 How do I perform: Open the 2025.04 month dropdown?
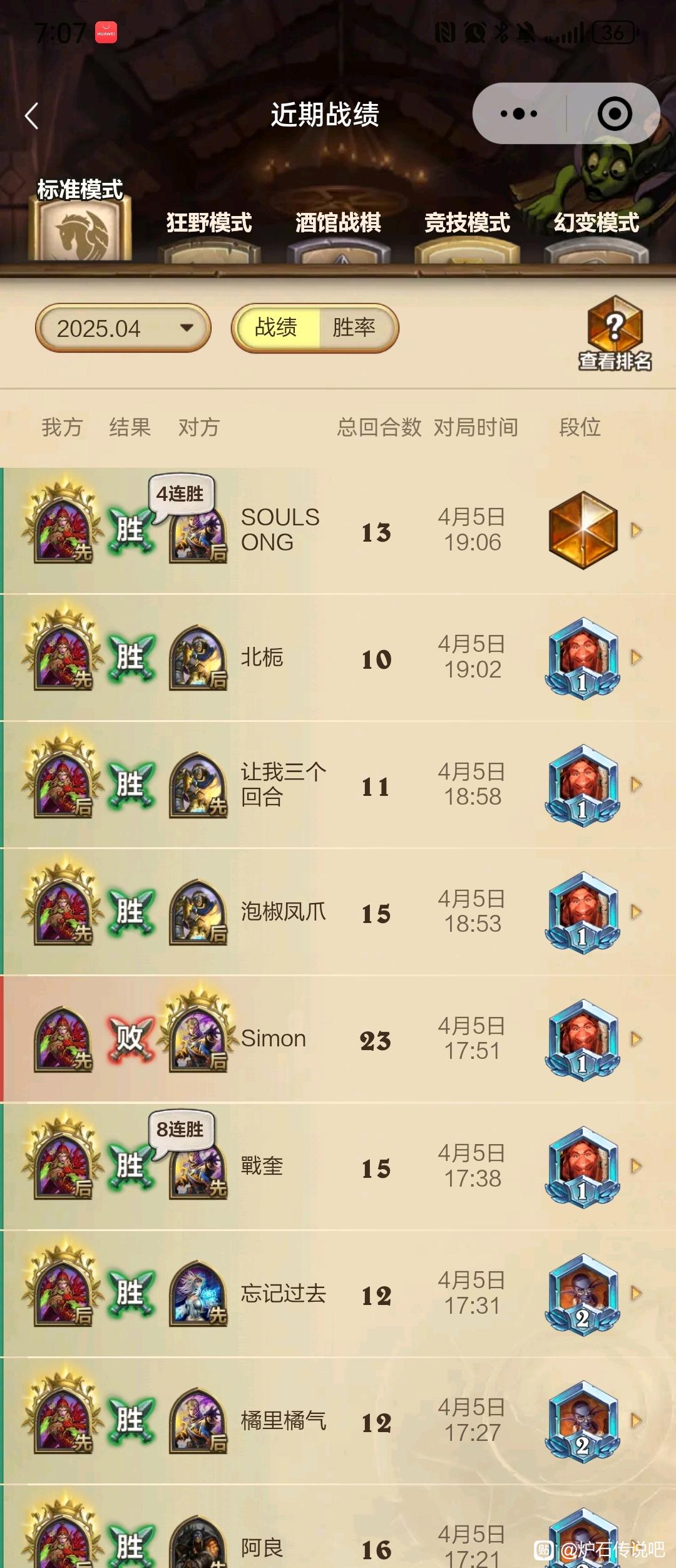(x=123, y=328)
